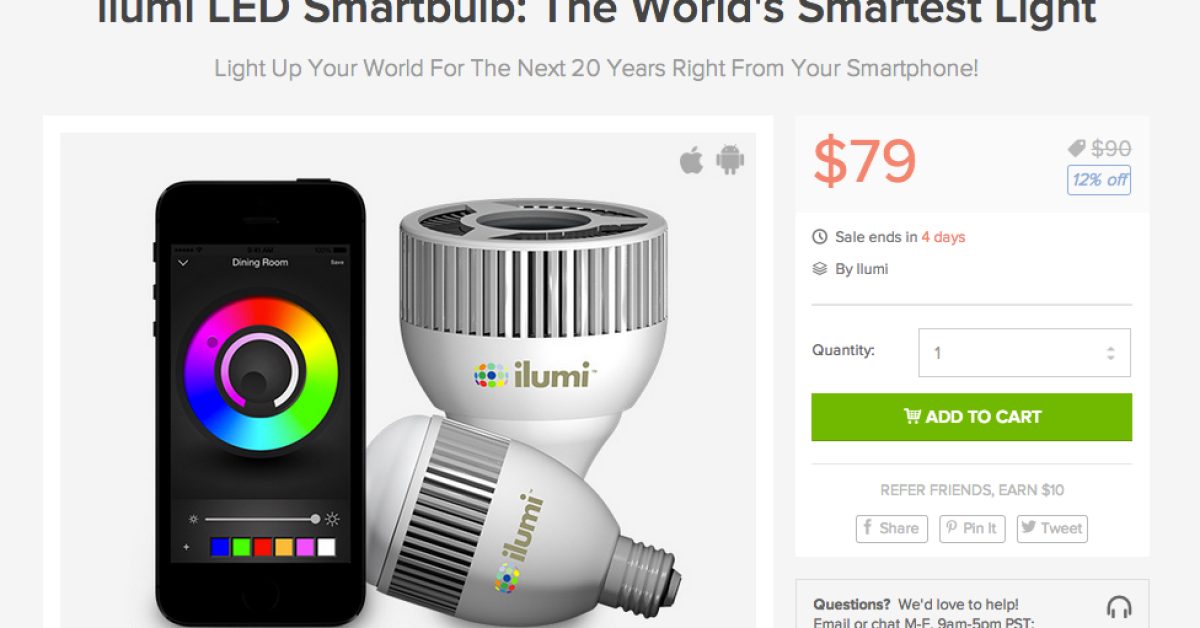The image size is (1200, 628).
Task: Click the headphones support icon
Action: pyautogui.click(x=1119, y=608)
